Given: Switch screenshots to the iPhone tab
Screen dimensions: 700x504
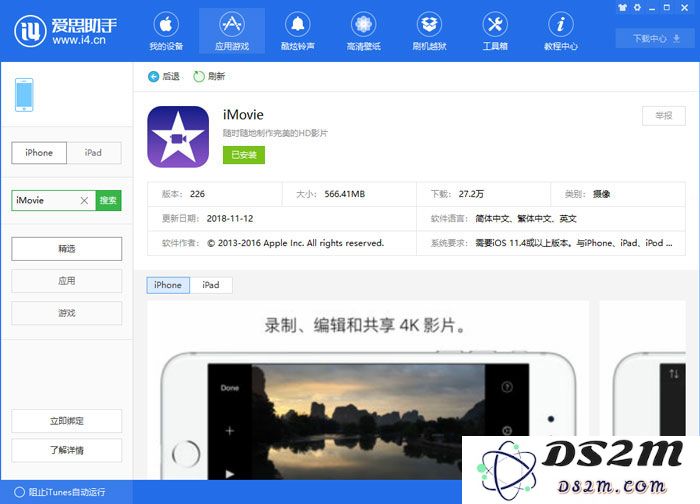Looking at the screenshot, I should coord(168,285).
